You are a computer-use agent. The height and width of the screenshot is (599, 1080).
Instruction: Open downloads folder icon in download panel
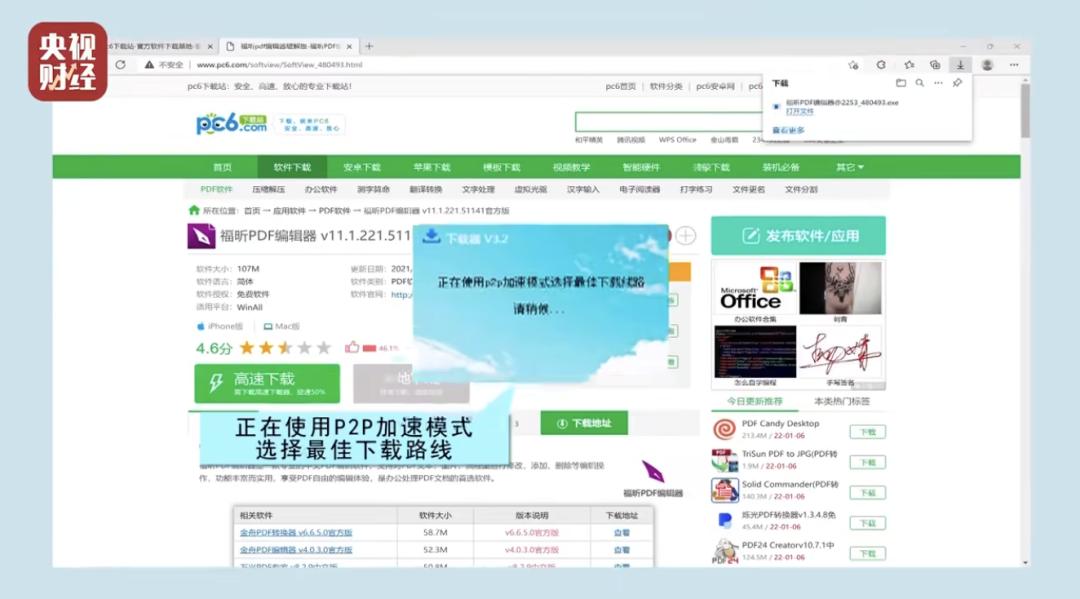[x=900, y=83]
